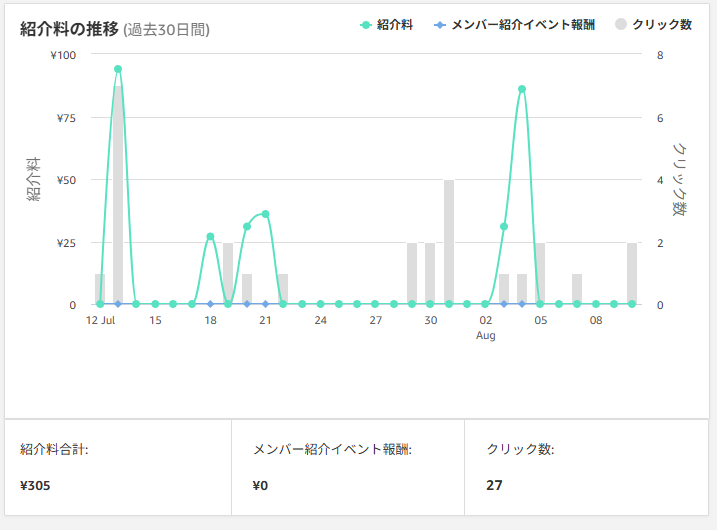Click the grey click bar on 7 August
The height and width of the screenshot is (530, 717).
[x=577, y=289]
